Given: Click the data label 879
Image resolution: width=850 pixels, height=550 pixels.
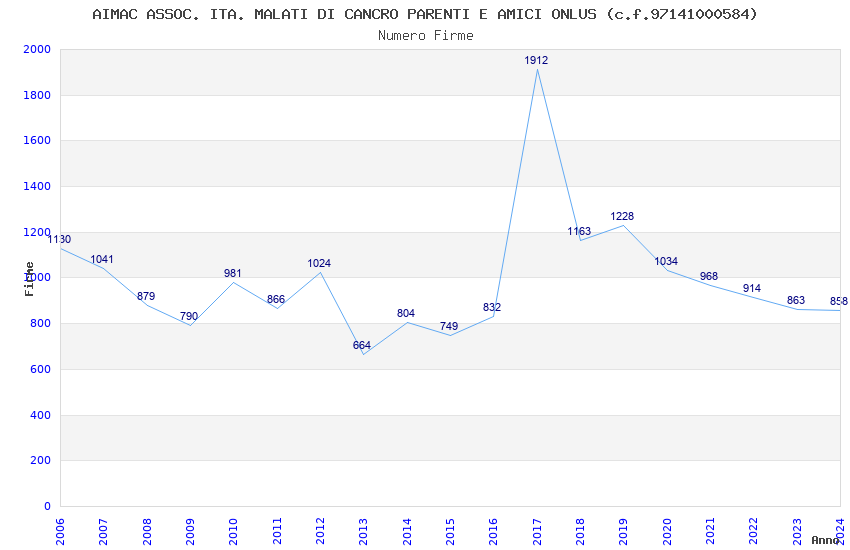Looking at the screenshot, I should (x=146, y=296).
